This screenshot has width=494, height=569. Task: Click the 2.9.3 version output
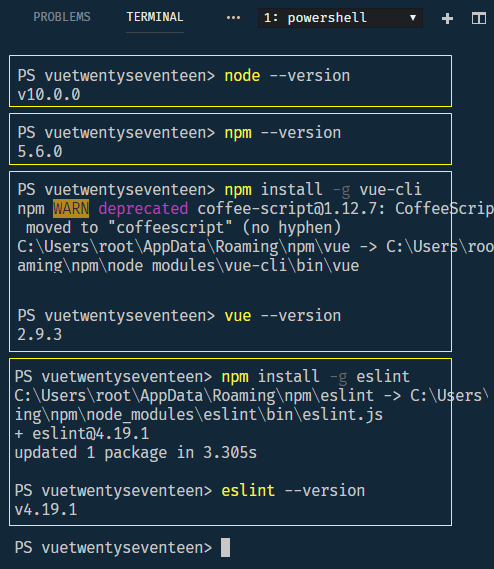click(40, 335)
